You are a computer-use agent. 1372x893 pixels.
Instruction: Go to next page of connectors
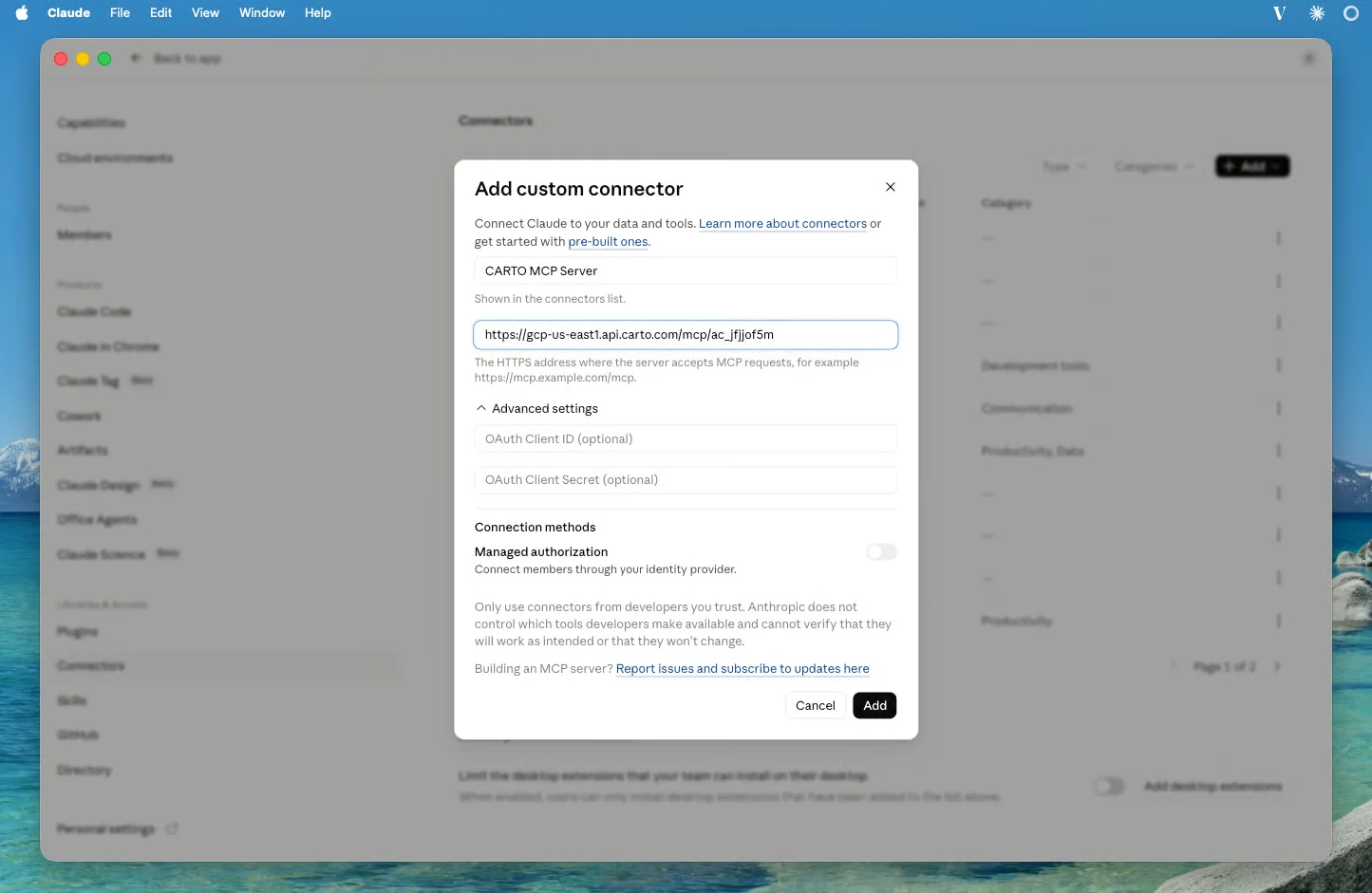1277,667
